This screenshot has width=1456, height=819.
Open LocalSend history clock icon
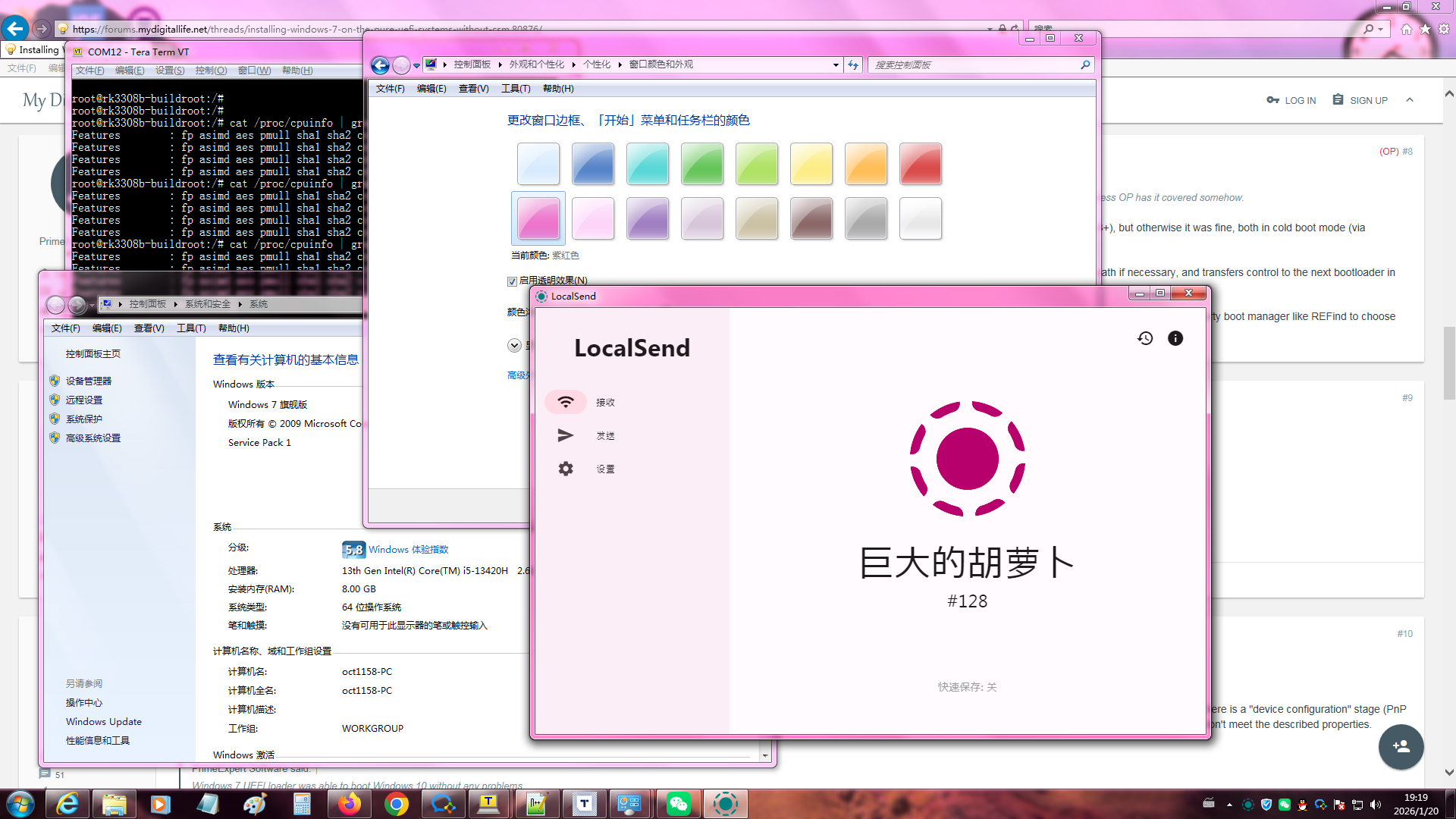coord(1145,338)
